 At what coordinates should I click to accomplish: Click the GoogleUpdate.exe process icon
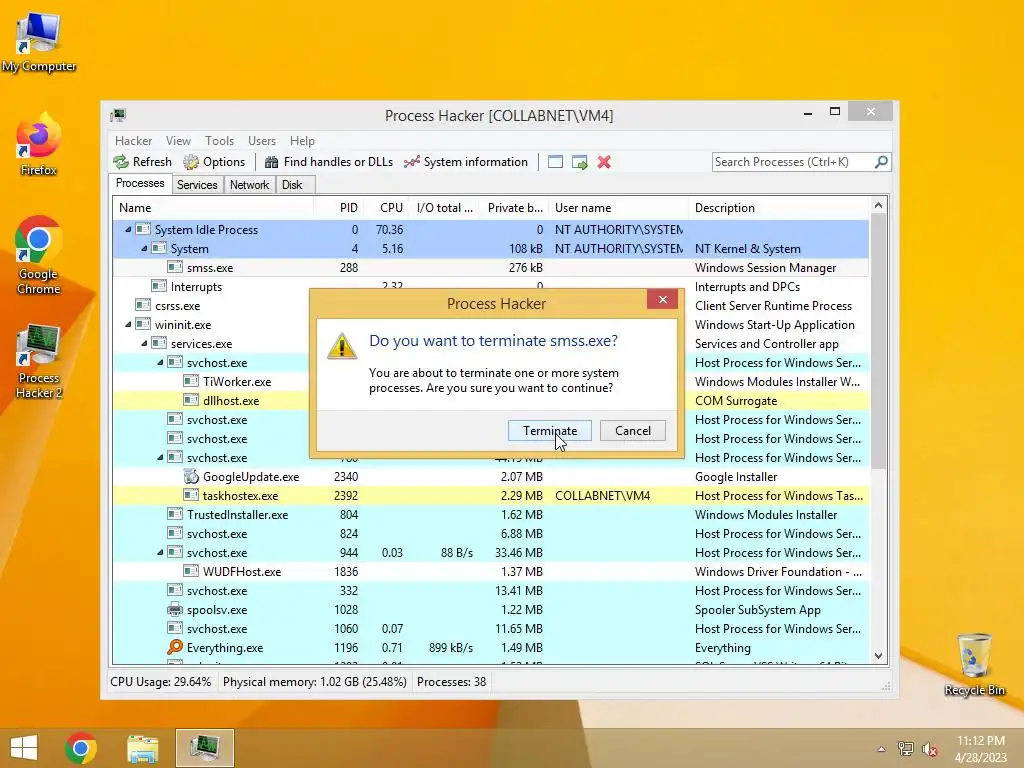(191, 477)
